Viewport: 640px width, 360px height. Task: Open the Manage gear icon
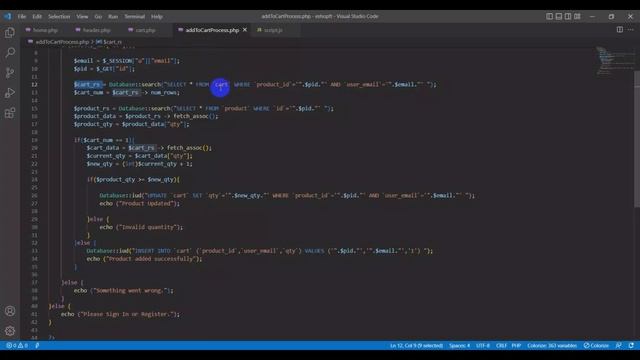[10, 331]
